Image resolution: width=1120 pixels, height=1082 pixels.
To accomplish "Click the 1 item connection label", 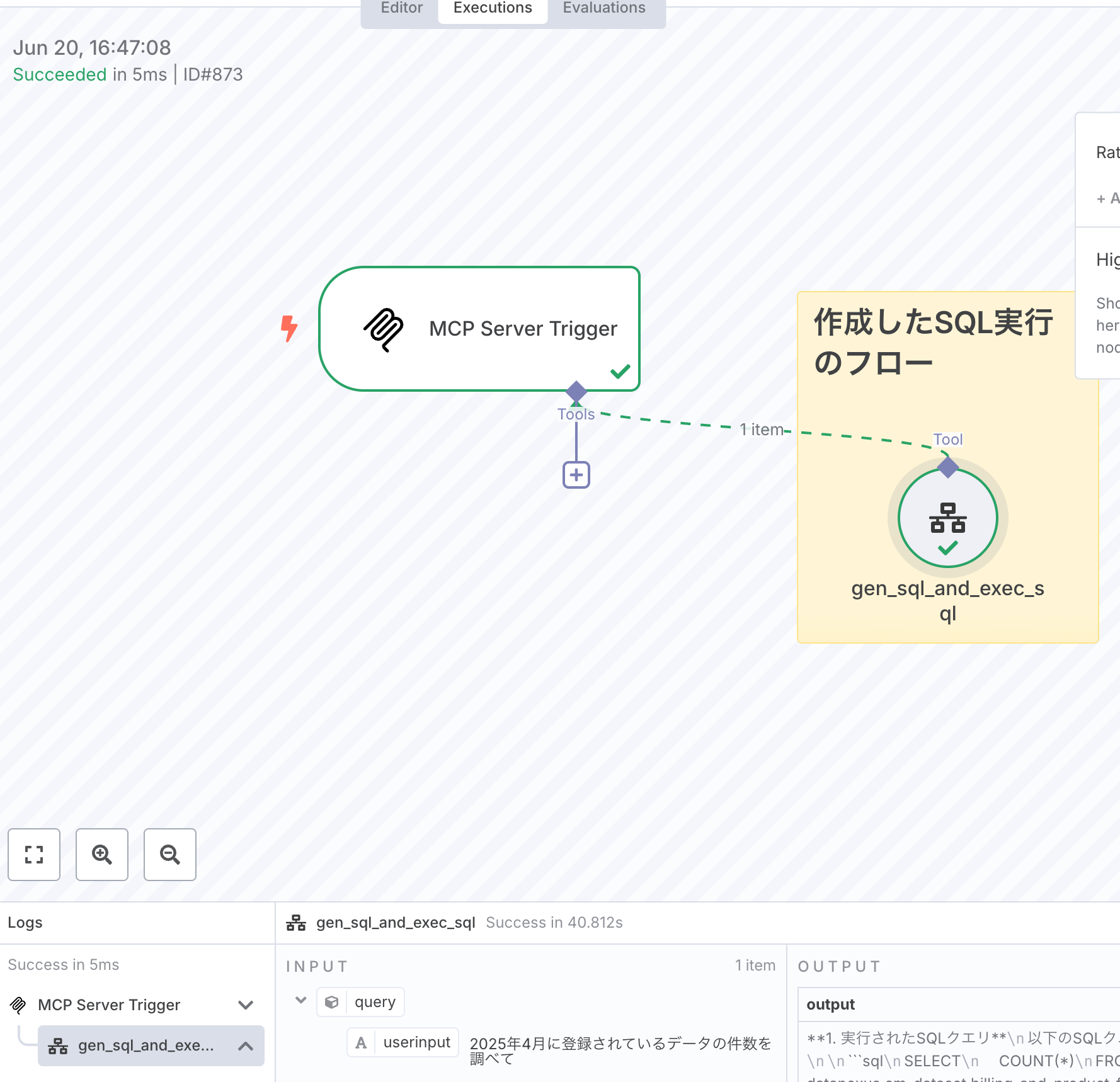I will pyautogui.click(x=762, y=430).
